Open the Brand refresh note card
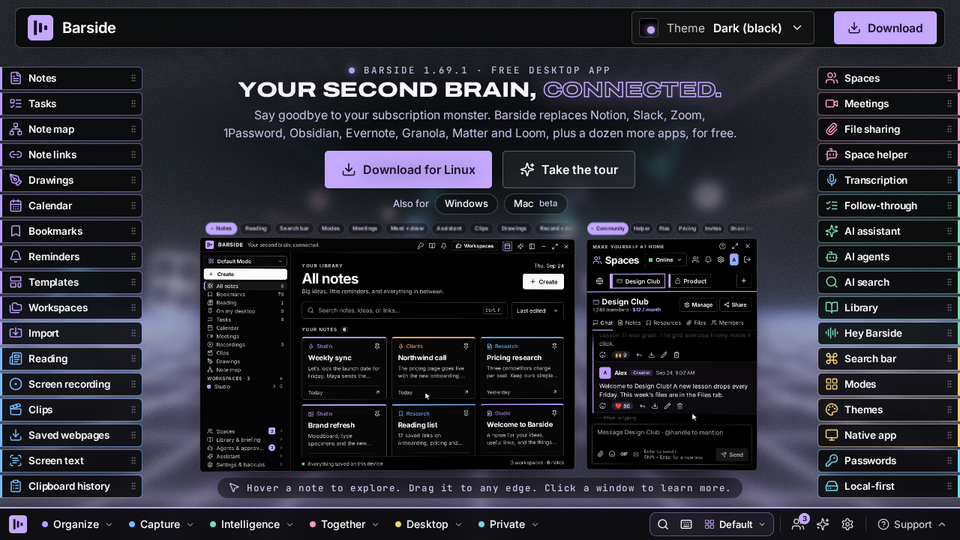The height and width of the screenshot is (540, 960). (x=344, y=430)
